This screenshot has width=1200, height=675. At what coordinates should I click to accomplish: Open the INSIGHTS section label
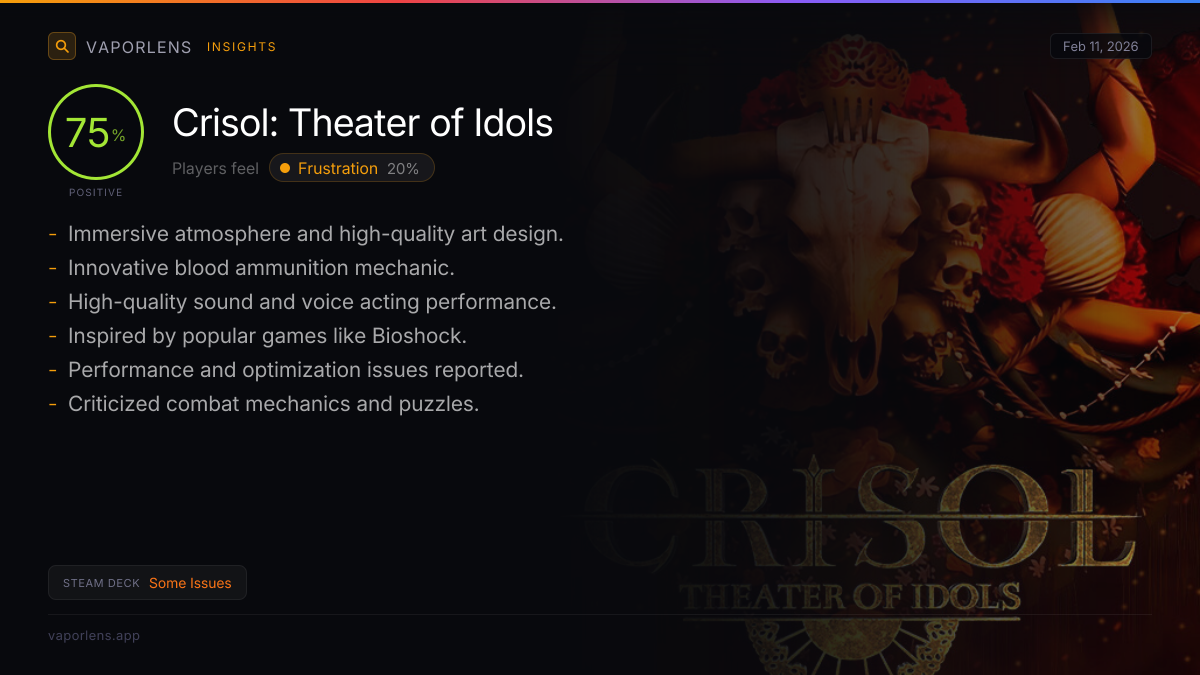pyautogui.click(x=241, y=47)
